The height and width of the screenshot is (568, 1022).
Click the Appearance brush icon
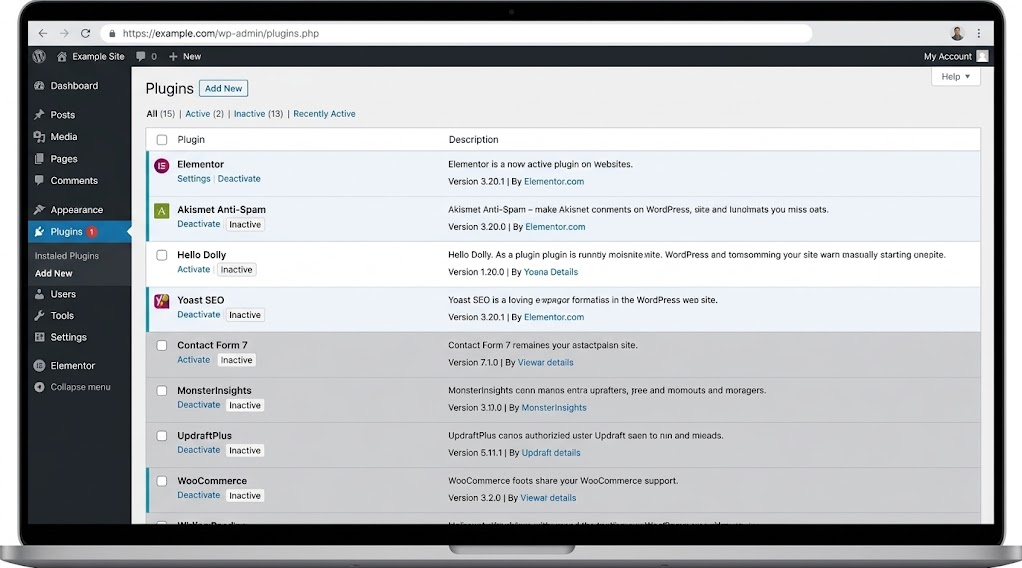[x=39, y=209]
